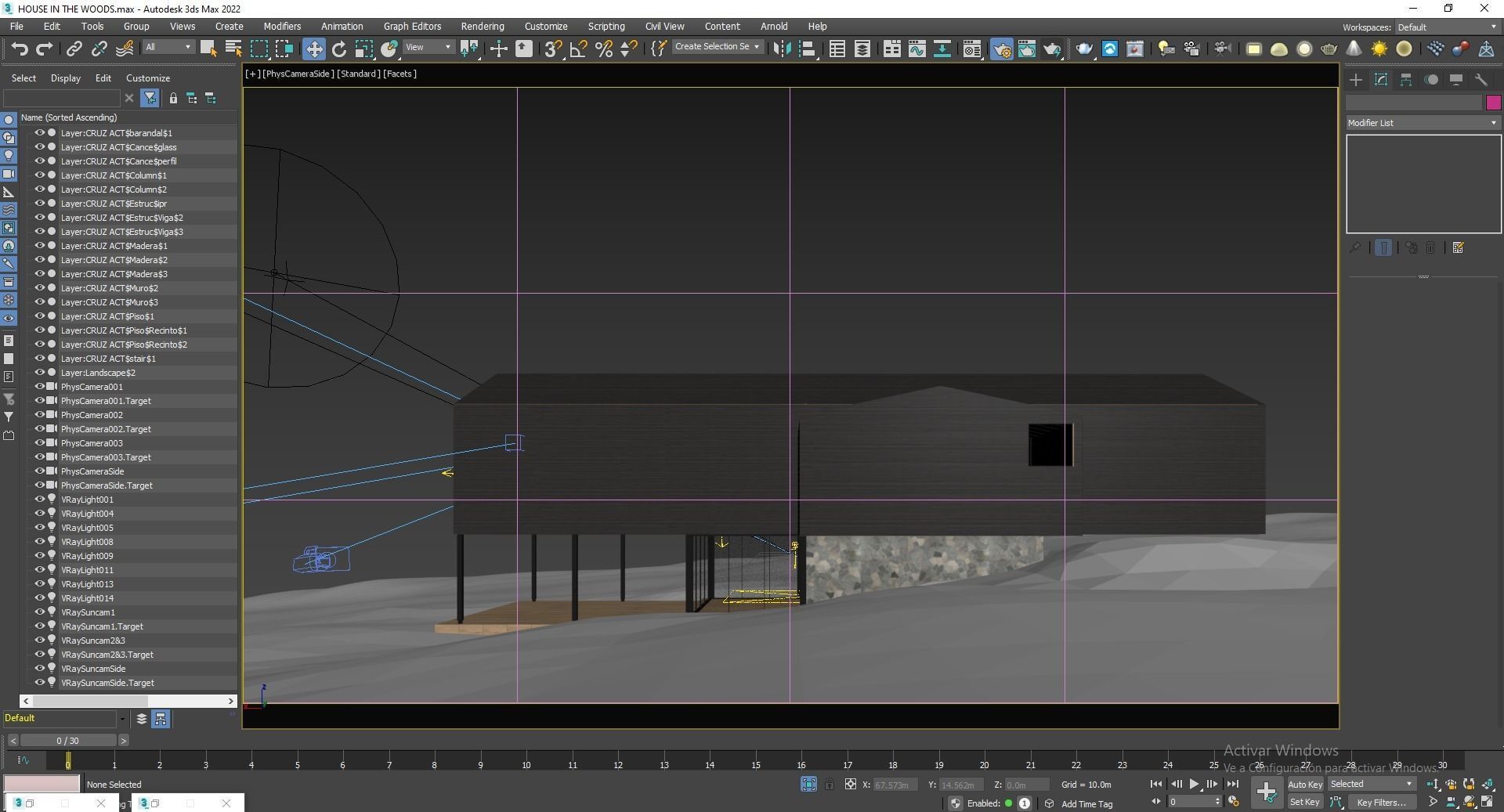Click the scene explorer horizontal scrollbar
The height and width of the screenshot is (812, 1504).
128,701
